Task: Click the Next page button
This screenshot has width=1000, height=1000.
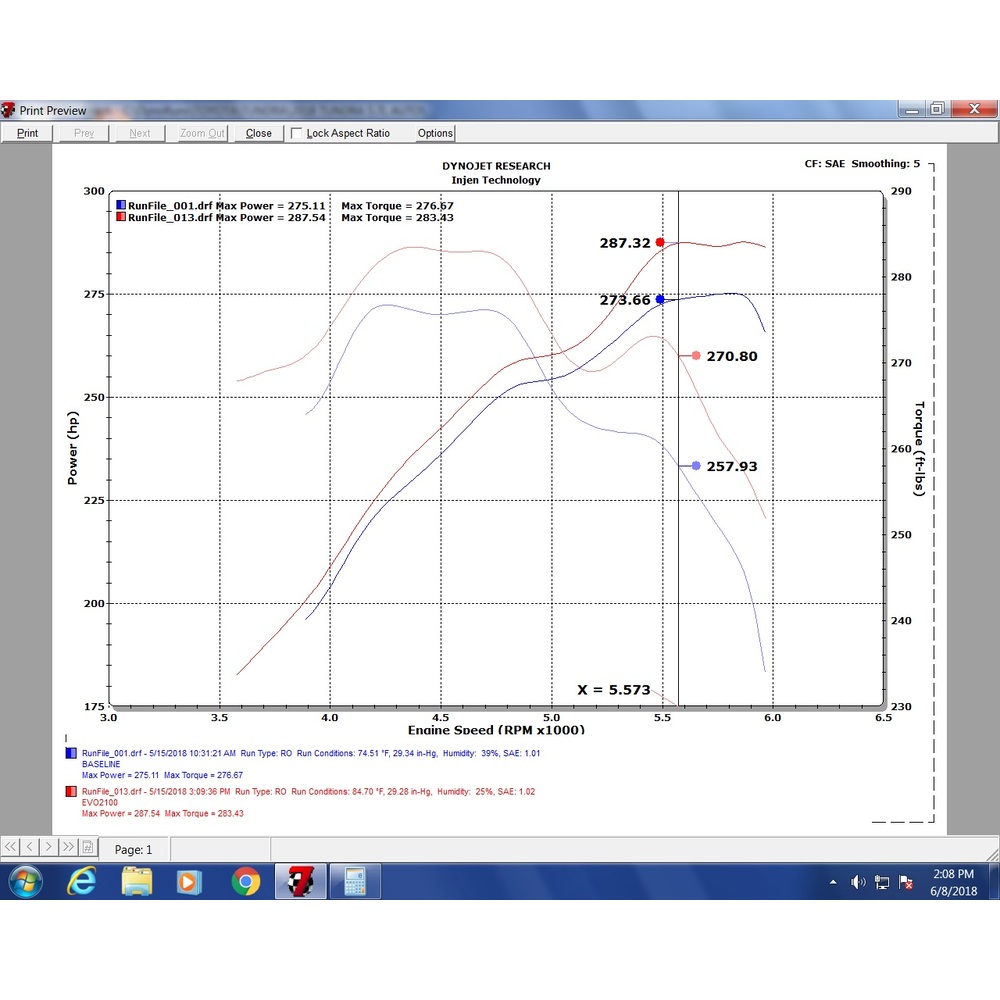Action: (x=140, y=133)
